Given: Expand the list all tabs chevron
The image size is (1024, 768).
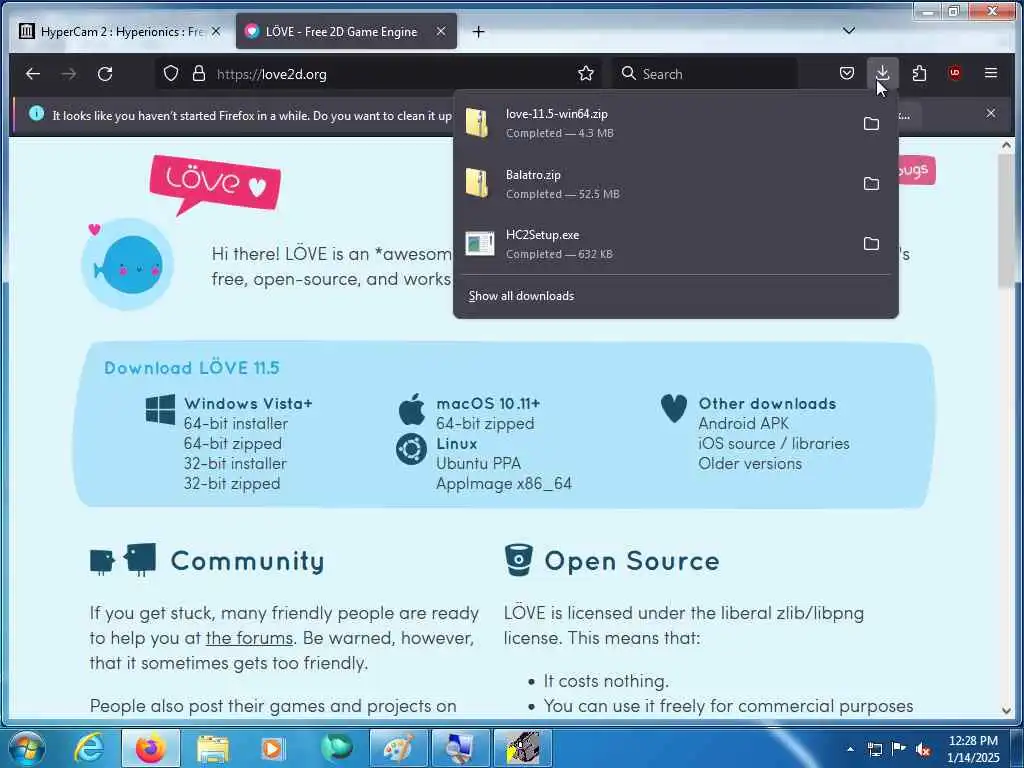Looking at the screenshot, I should pos(848,31).
